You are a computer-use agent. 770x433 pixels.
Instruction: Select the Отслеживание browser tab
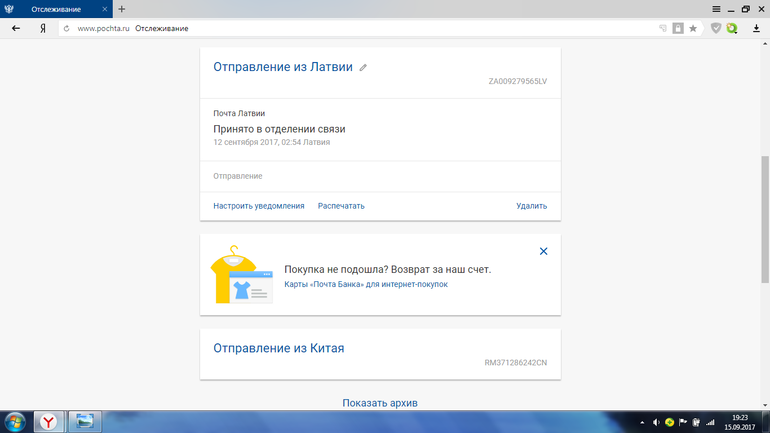[56, 9]
